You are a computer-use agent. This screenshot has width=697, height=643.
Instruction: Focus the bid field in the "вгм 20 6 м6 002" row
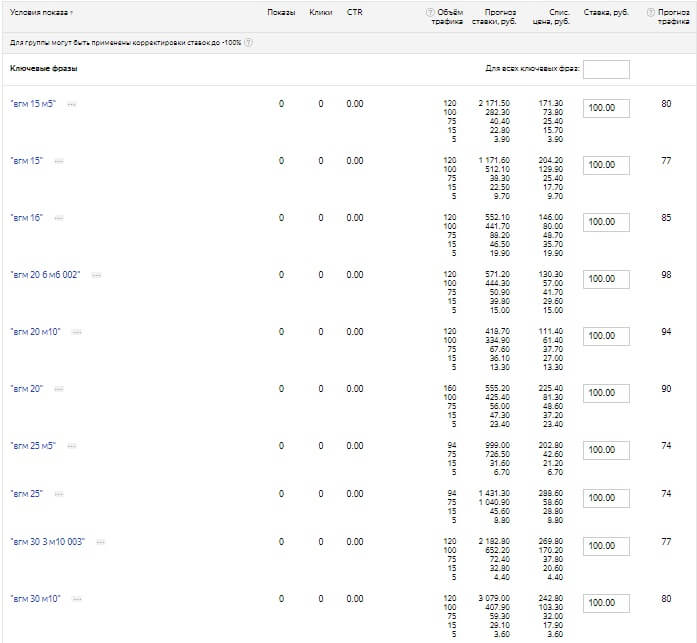pos(606,279)
